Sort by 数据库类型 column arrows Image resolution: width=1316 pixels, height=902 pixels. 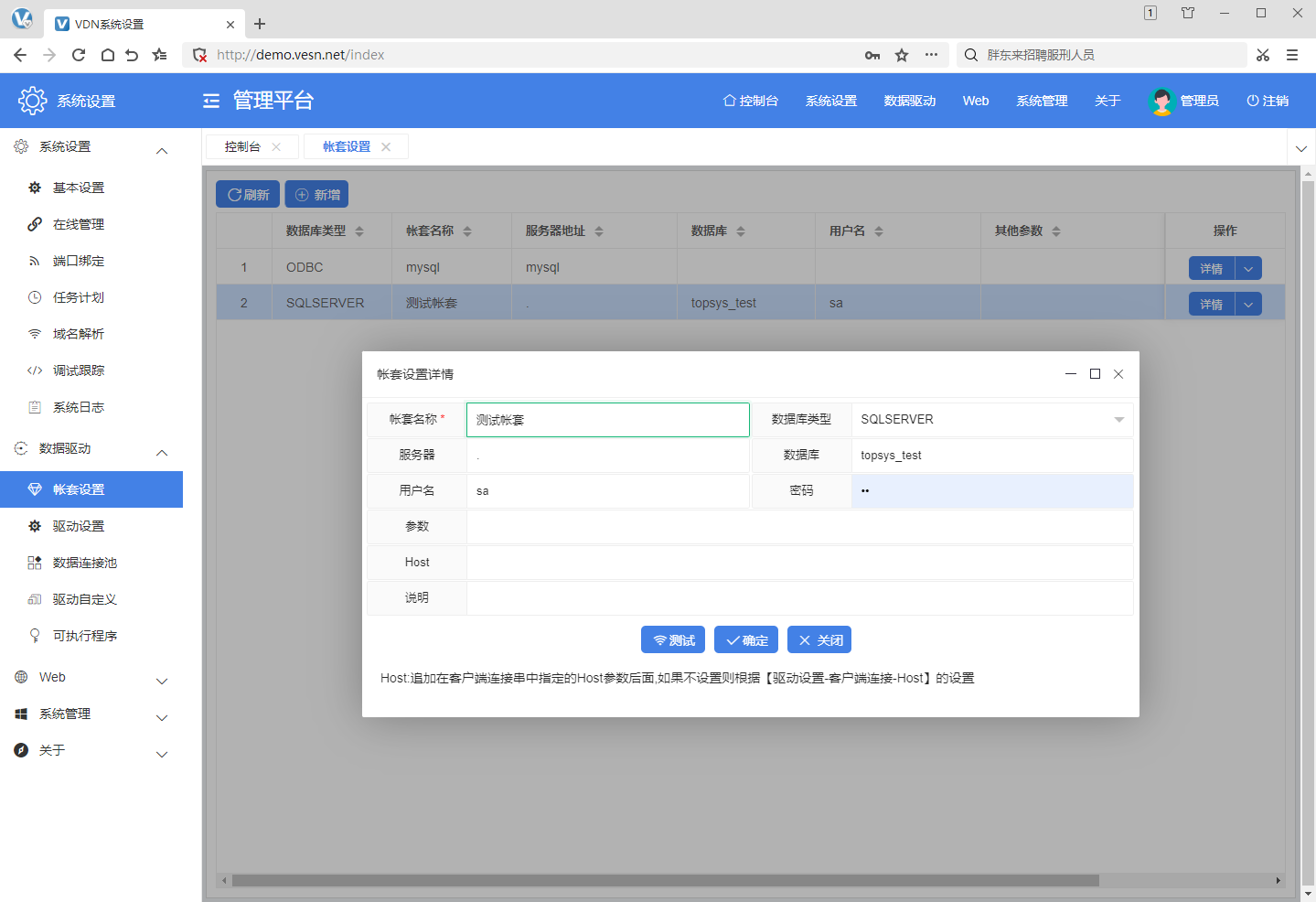tap(359, 231)
